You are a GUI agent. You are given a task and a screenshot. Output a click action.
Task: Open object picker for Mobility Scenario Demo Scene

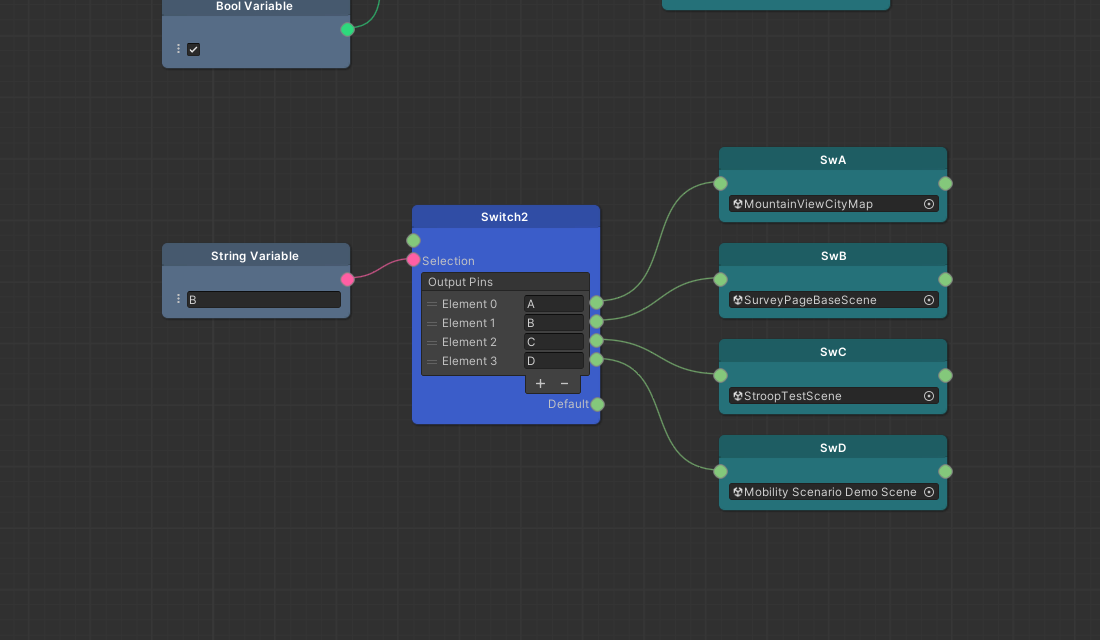pos(929,493)
